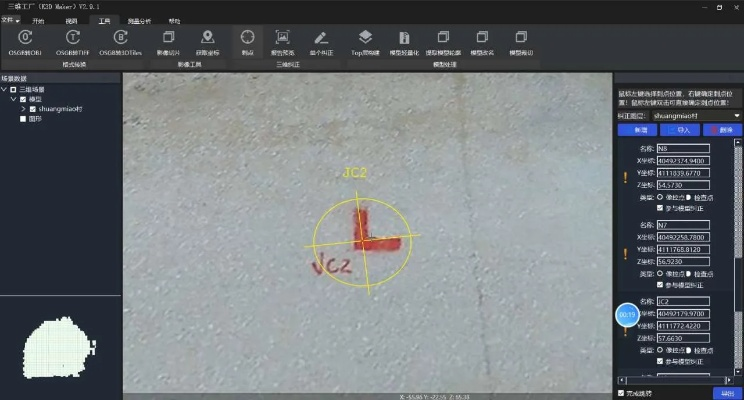Activate the 刺点 crosshair tool
Screen dimensions: 744x400
click(247, 39)
